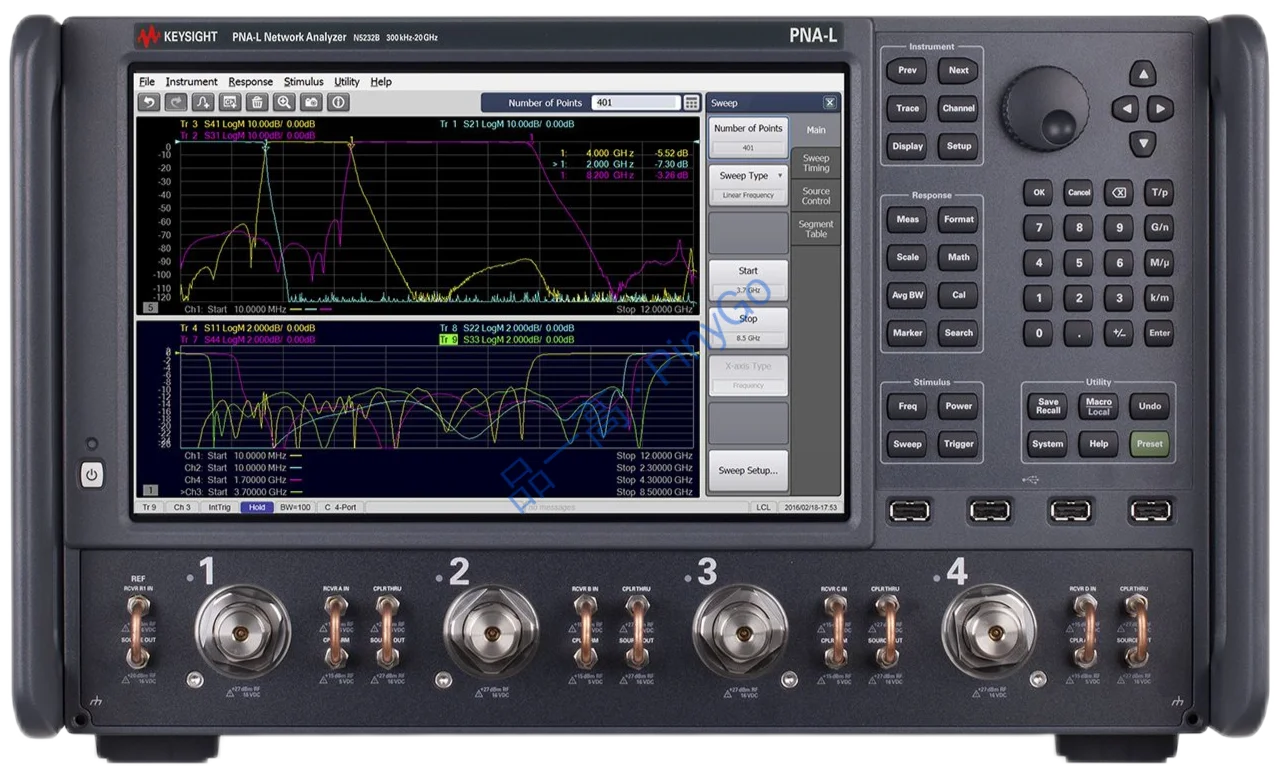Open the Utility menu
Screen dimensions: 1274x780
pyautogui.click(x=347, y=82)
